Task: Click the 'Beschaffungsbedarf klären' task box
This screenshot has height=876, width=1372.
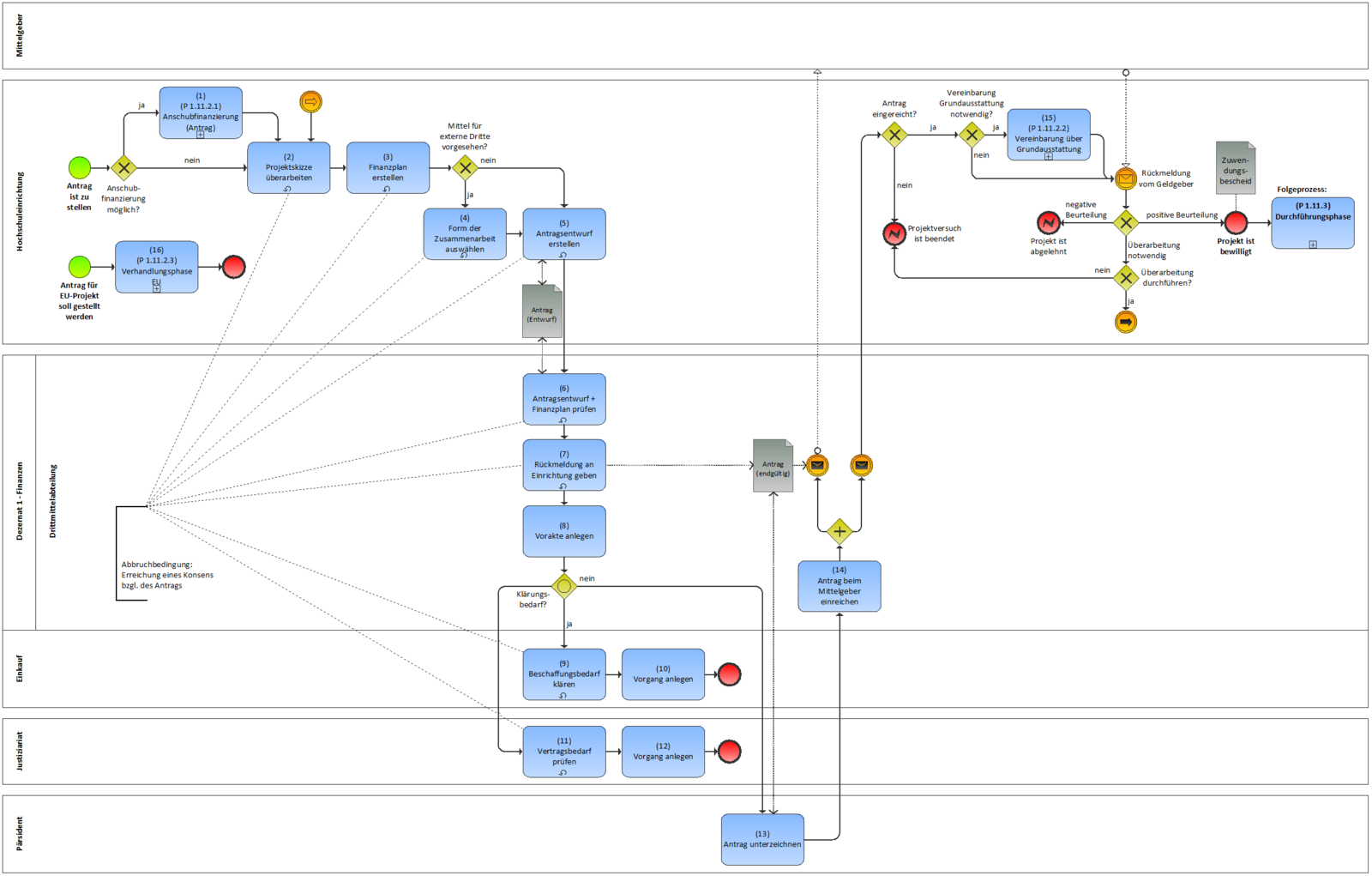Action: point(564,674)
